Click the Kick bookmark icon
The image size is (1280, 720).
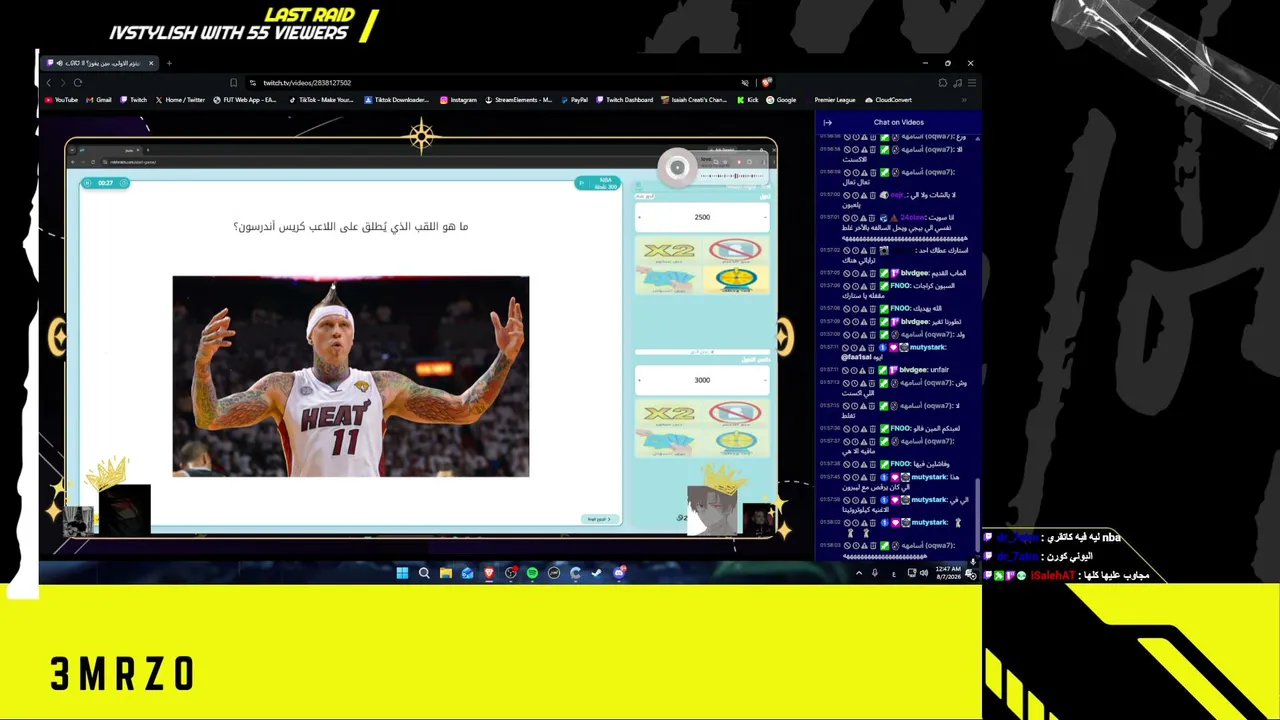pos(741,100)
